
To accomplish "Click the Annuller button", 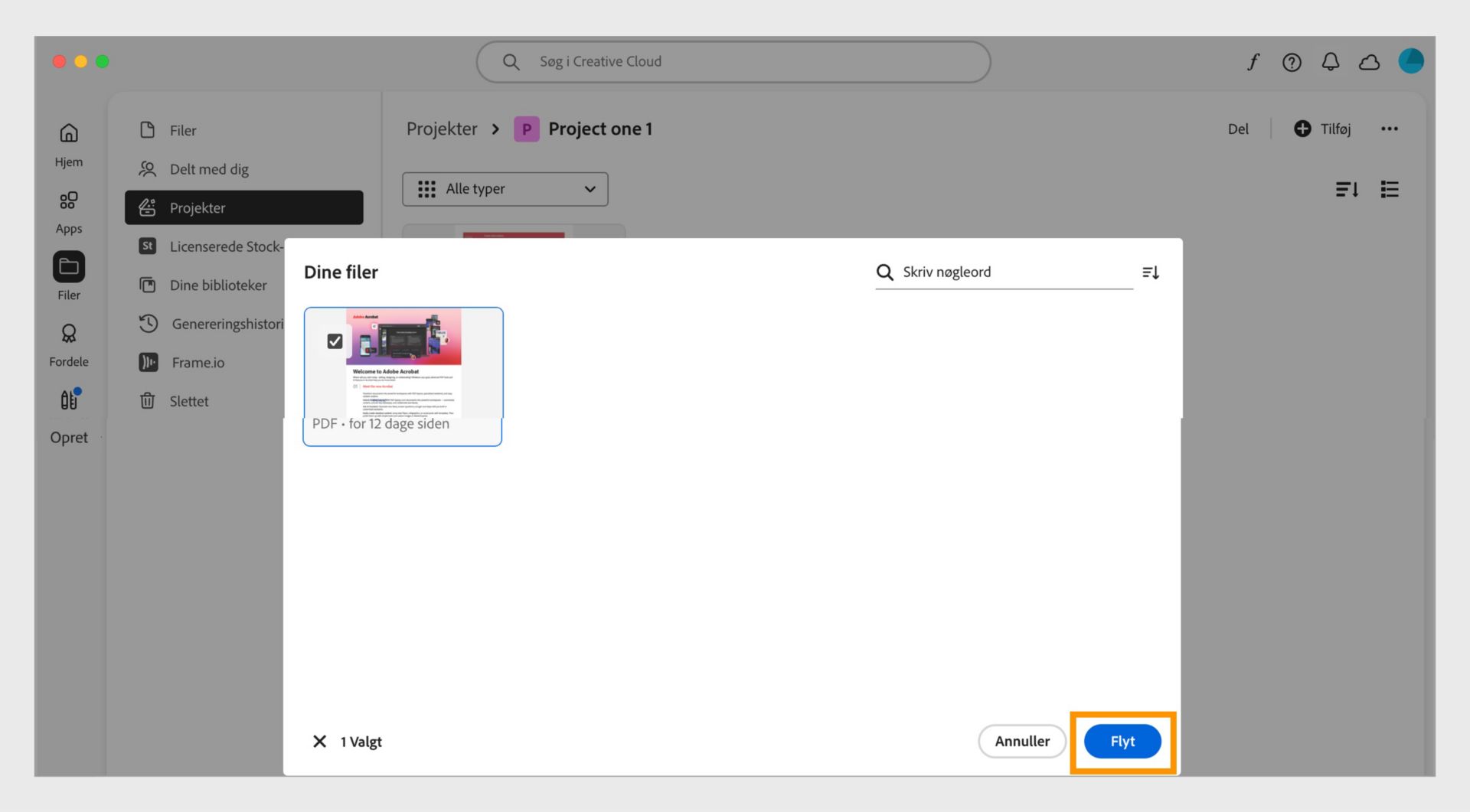I will tap(1022, 742).
